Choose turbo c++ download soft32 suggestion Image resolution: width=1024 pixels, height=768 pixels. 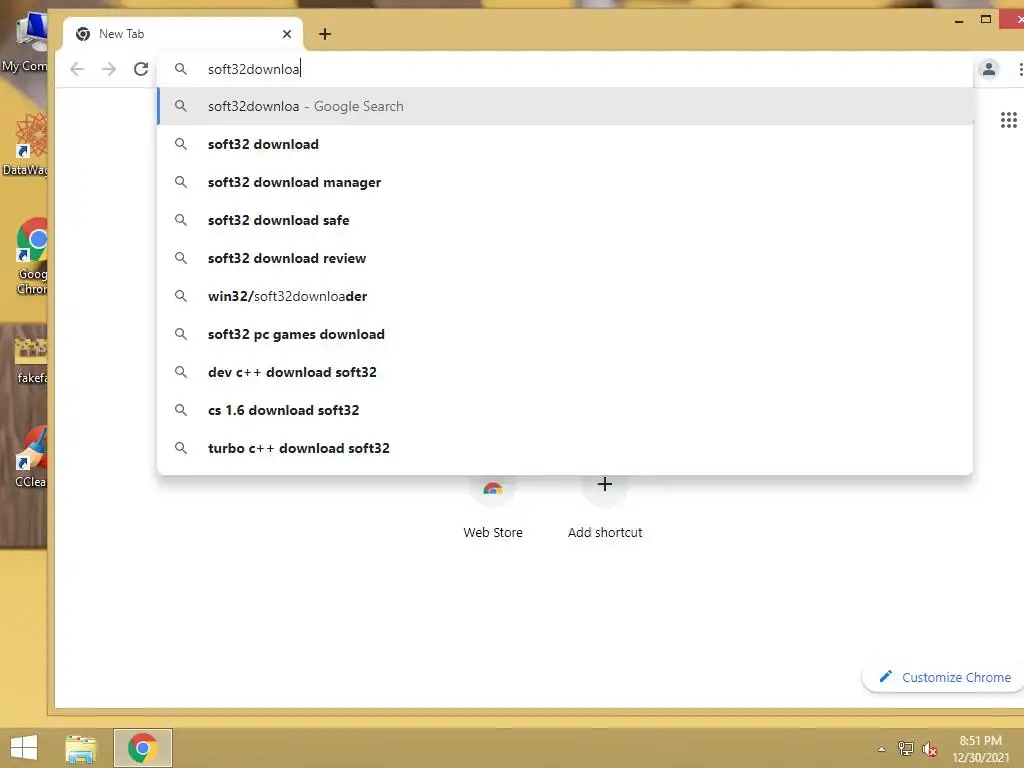click(566, 447)
